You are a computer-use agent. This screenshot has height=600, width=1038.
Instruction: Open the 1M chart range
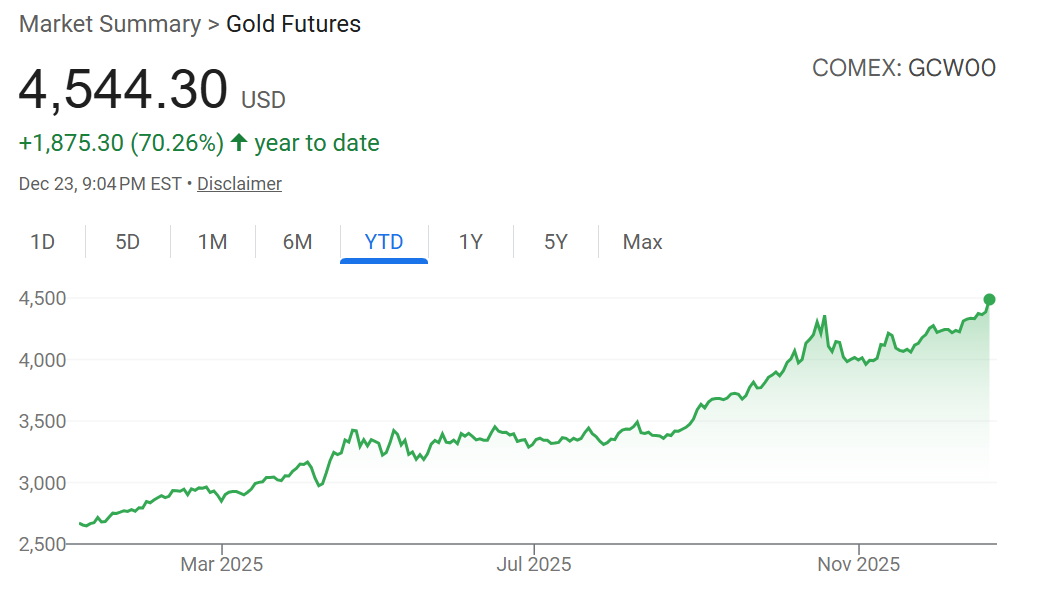(212, 242)
